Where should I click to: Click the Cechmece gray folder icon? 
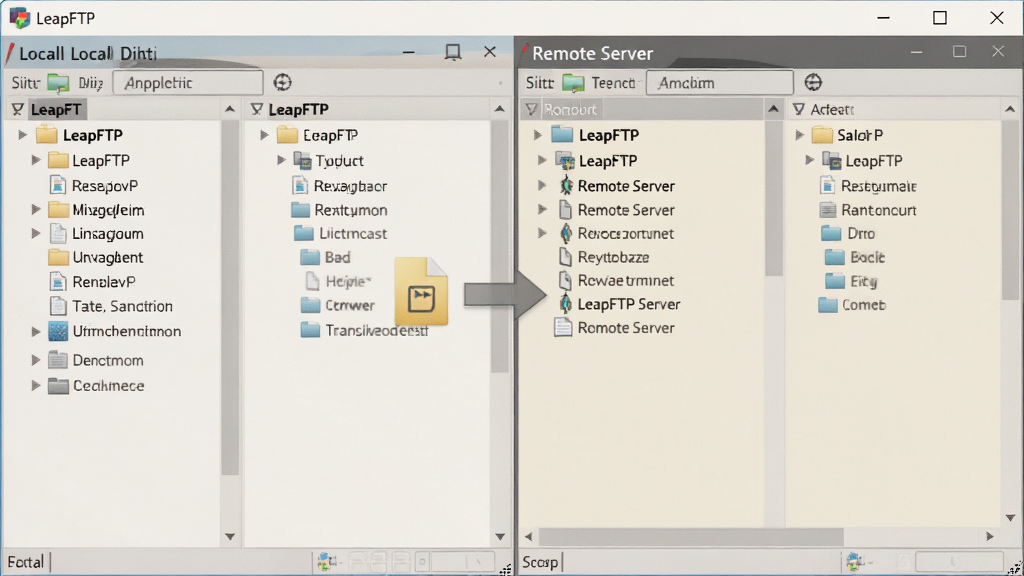[58, 385]
